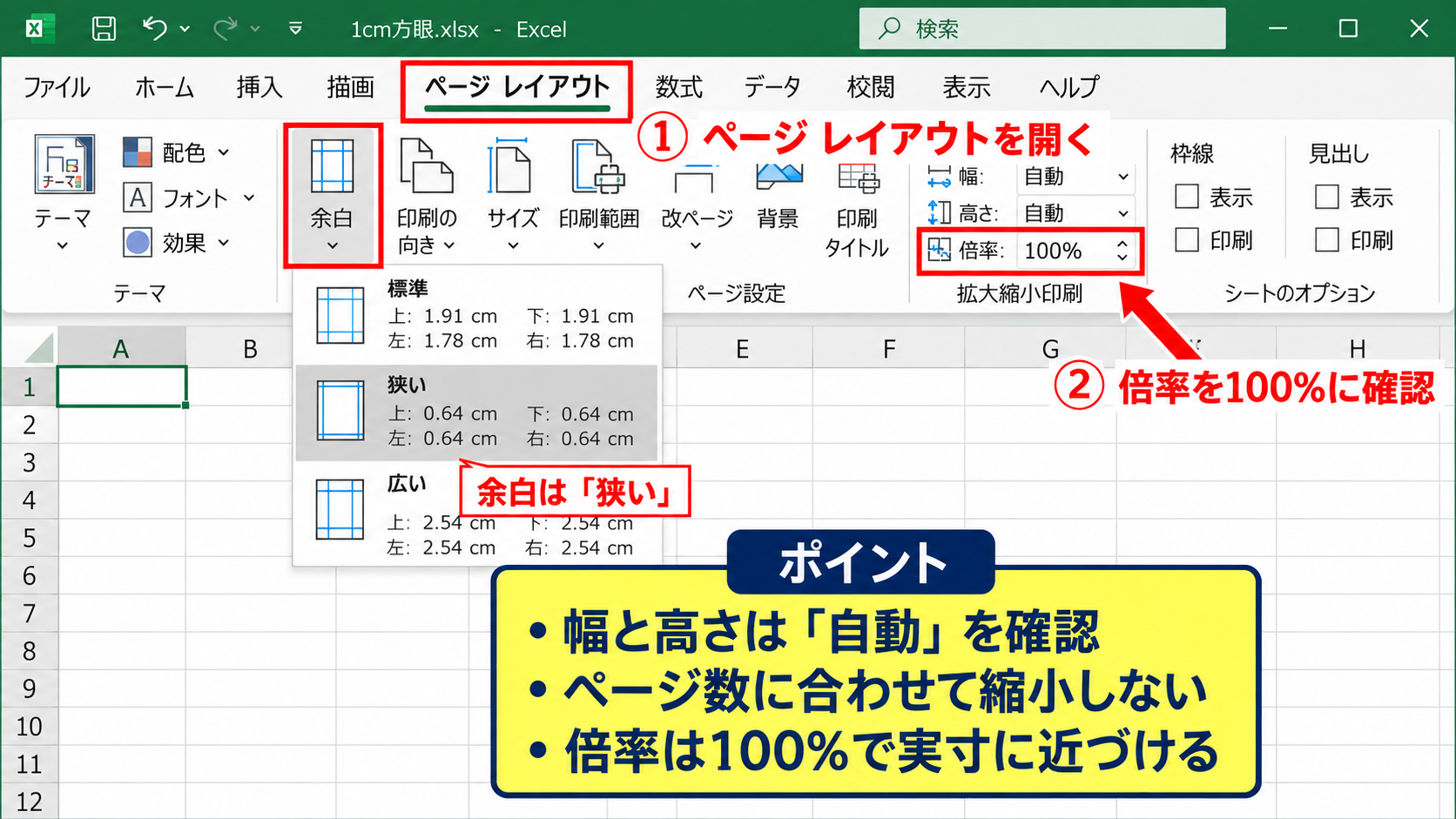Click the 背景 background button
Screen dimensions: 1456x819
tap(778, 195)
